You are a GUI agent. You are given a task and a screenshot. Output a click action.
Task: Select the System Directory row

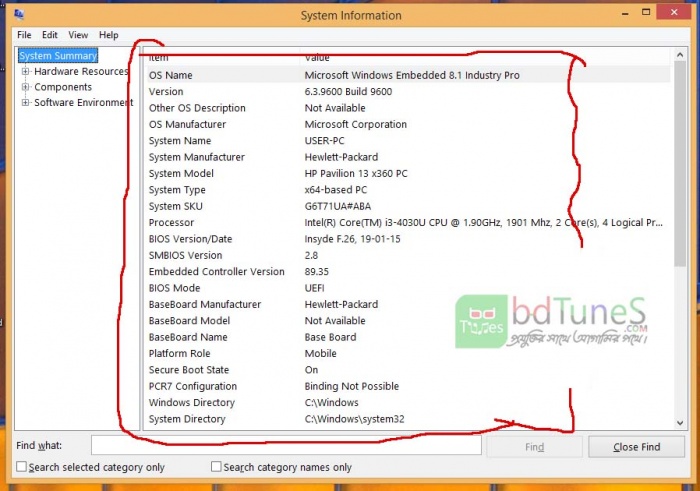[407, 419]
